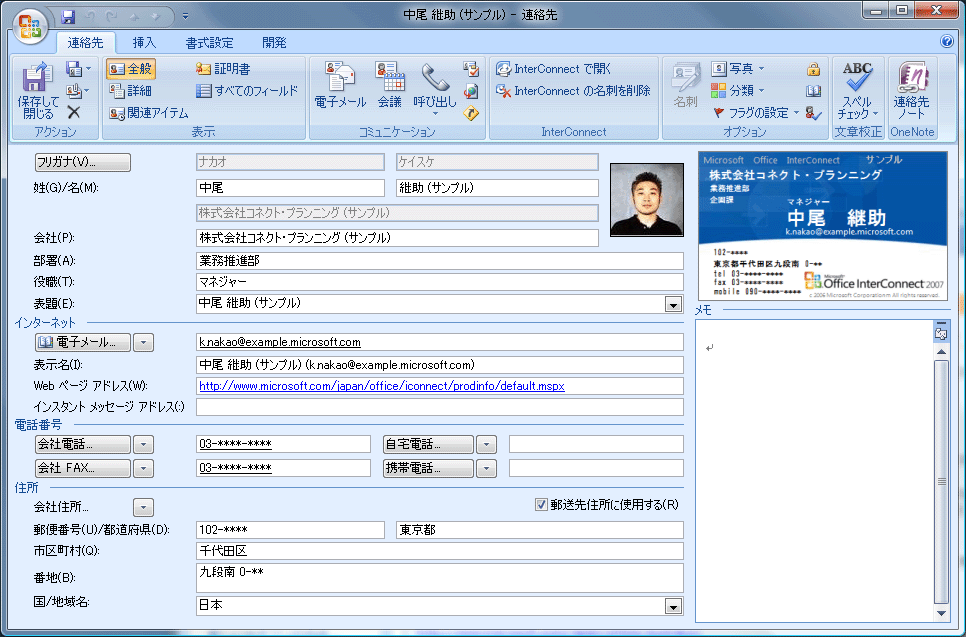Switch to the 開発 tab
This screenshot has width=966, height=637.
(274, 43)
